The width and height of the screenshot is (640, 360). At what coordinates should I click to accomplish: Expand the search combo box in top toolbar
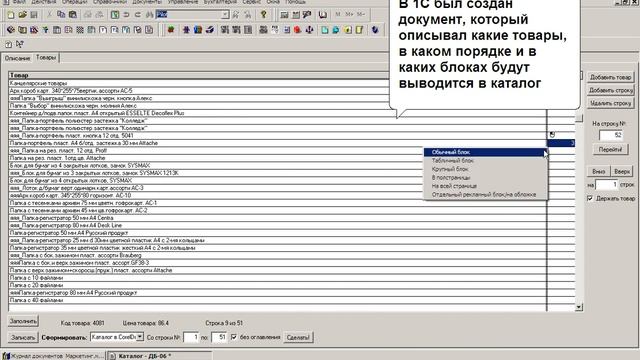click(225, 15)
